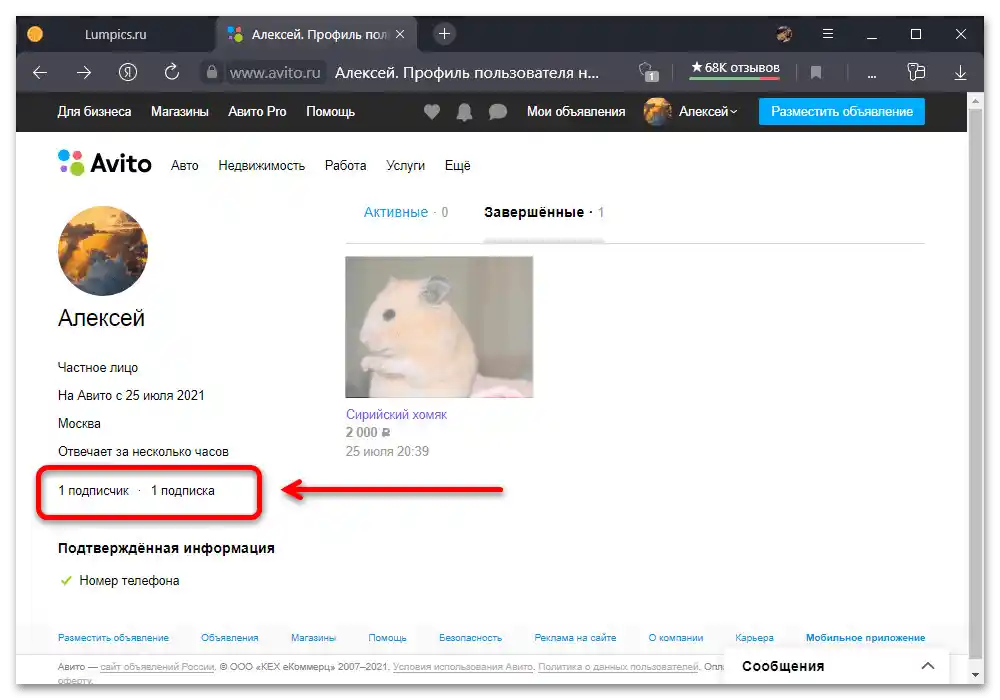The height and width of the screenshot is (700, 1000).
Task: Open Yandex home via the Я icon
Action: click(128, 72)
